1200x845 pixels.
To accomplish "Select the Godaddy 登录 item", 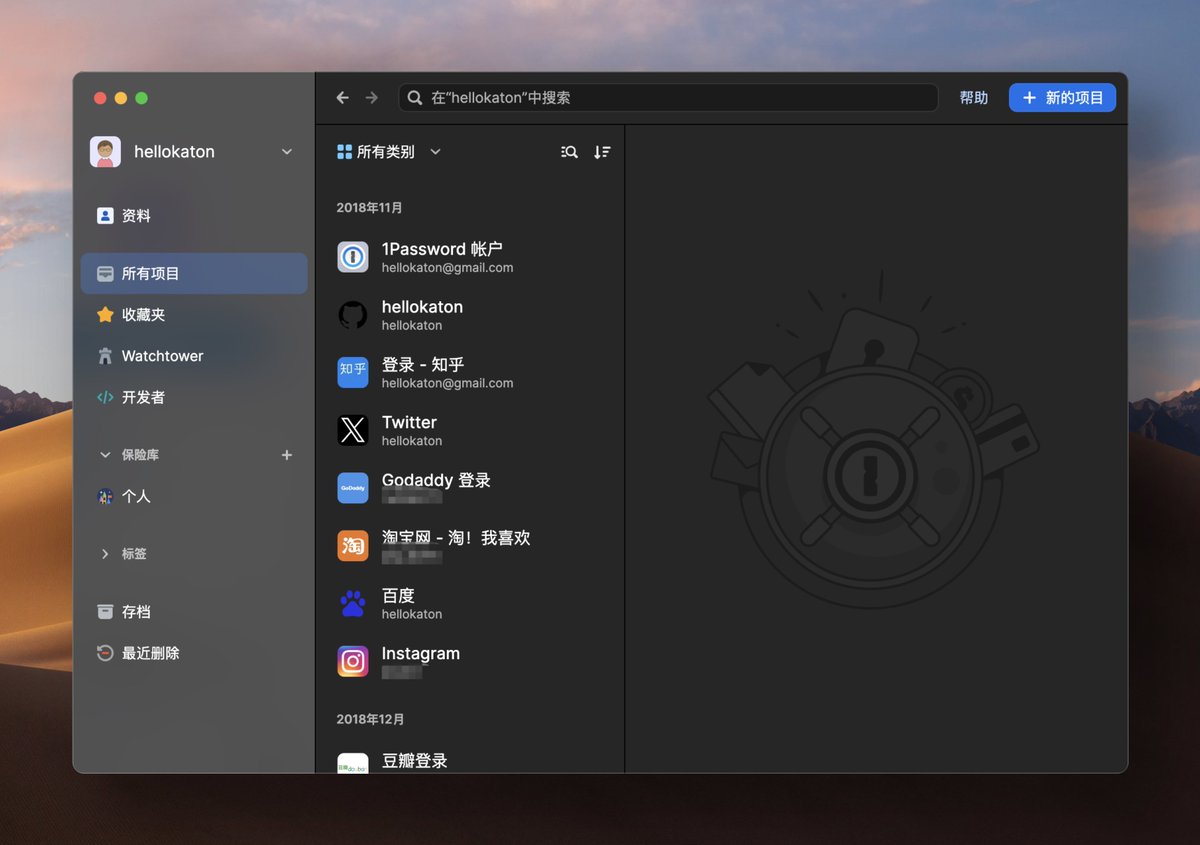I will tap(470, 488).
